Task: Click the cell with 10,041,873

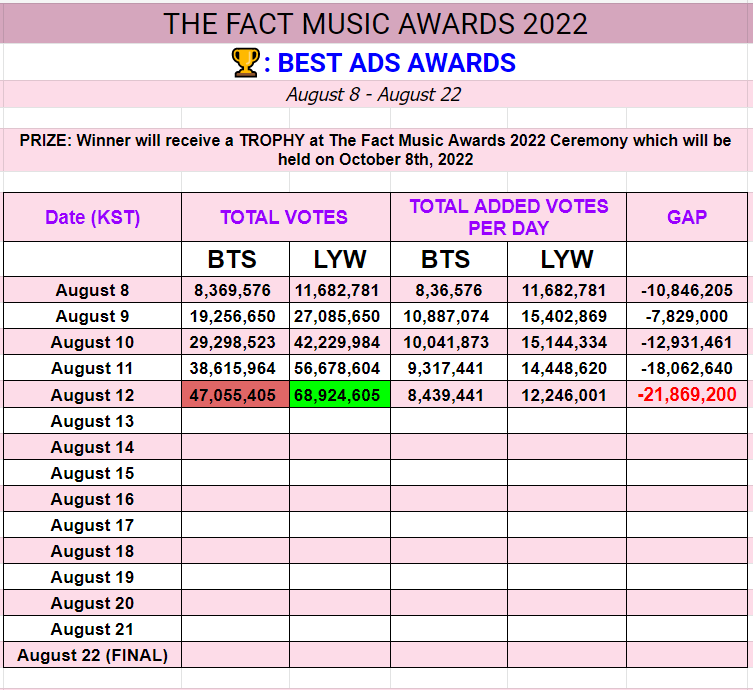Action: [449, 342]
